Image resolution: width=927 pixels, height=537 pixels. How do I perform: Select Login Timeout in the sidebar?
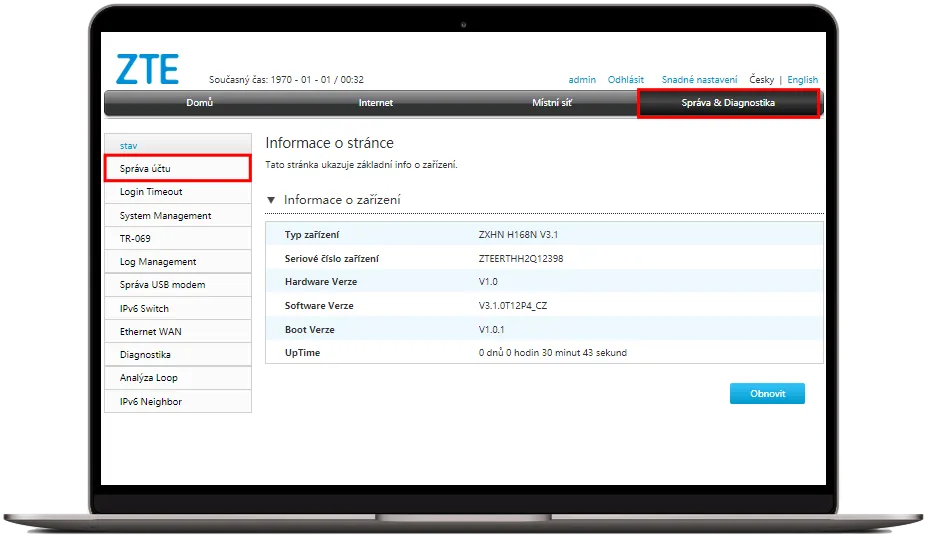point(151,192)
